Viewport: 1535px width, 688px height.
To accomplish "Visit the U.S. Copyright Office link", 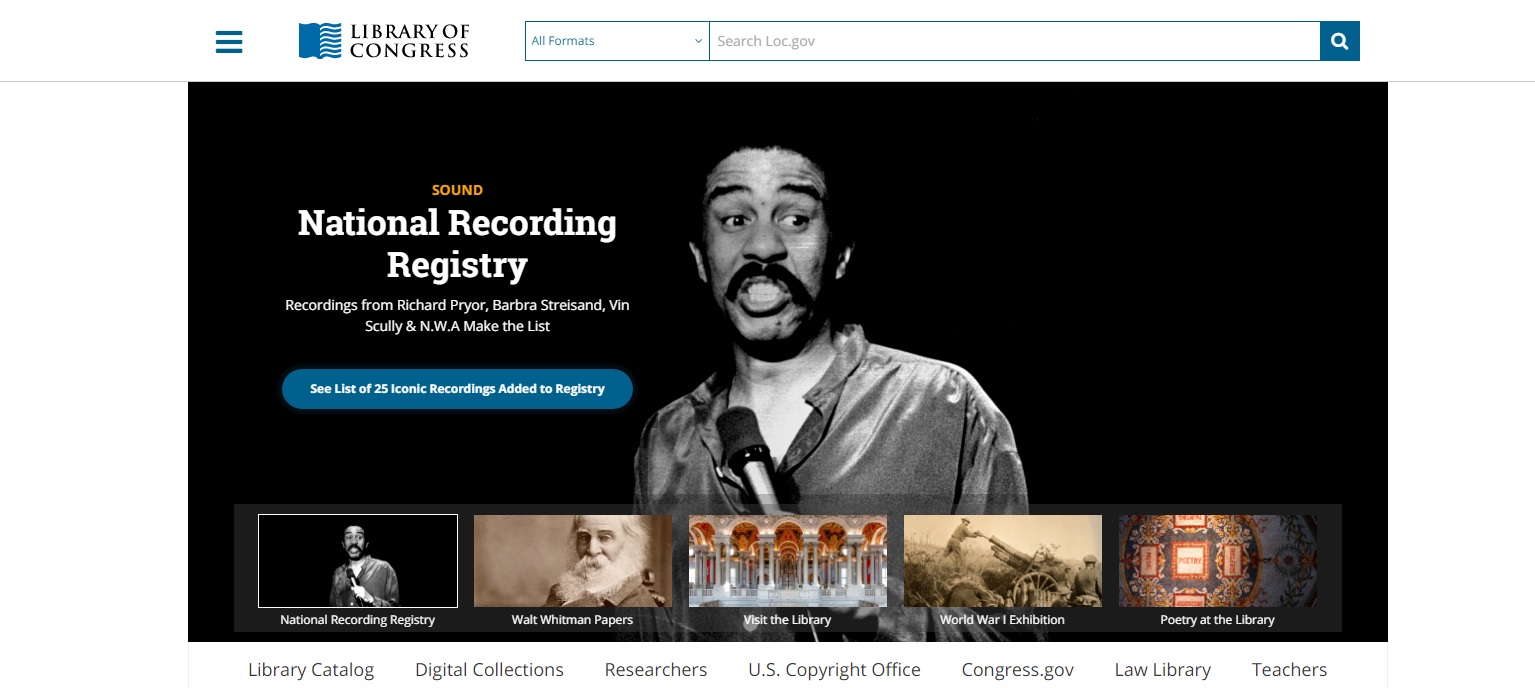I will tap(834, 670).
